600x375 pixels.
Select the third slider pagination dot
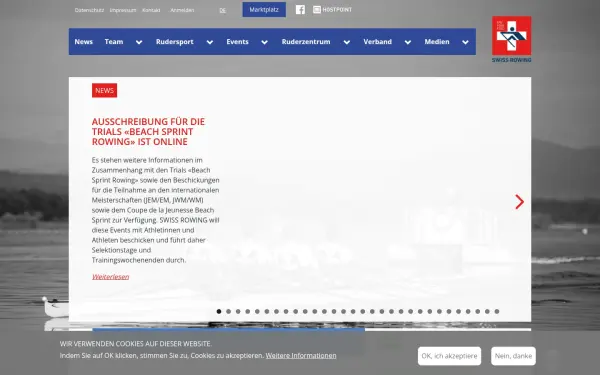[238, 311]
